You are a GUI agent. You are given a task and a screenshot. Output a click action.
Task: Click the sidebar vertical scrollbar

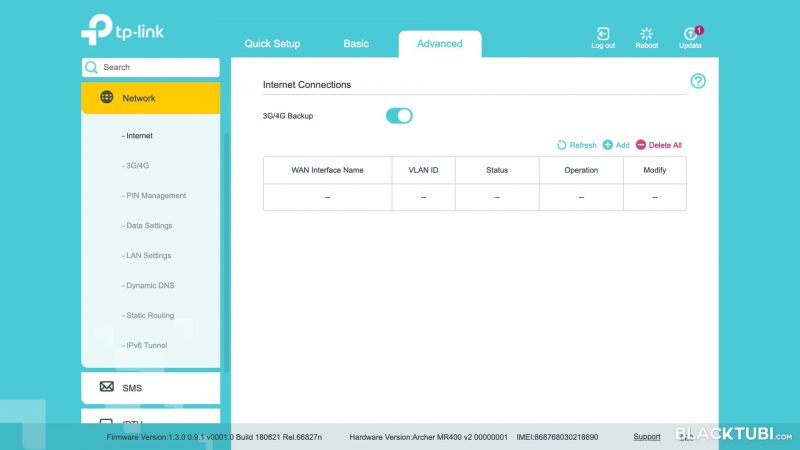click(226, 253)
